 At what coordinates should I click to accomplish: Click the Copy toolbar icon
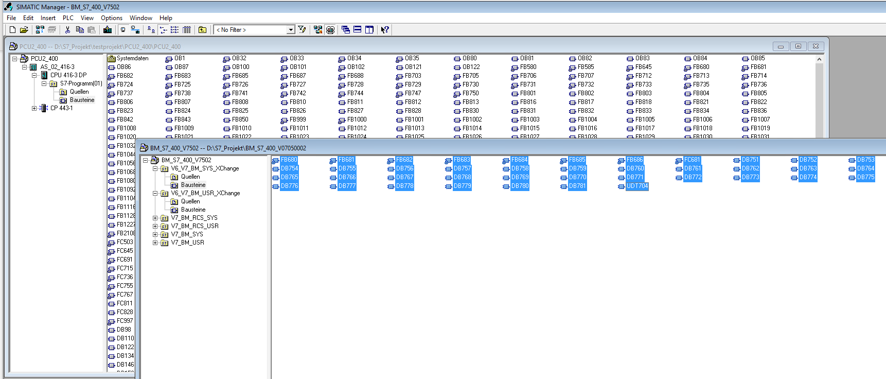click(x=80, y=29)
